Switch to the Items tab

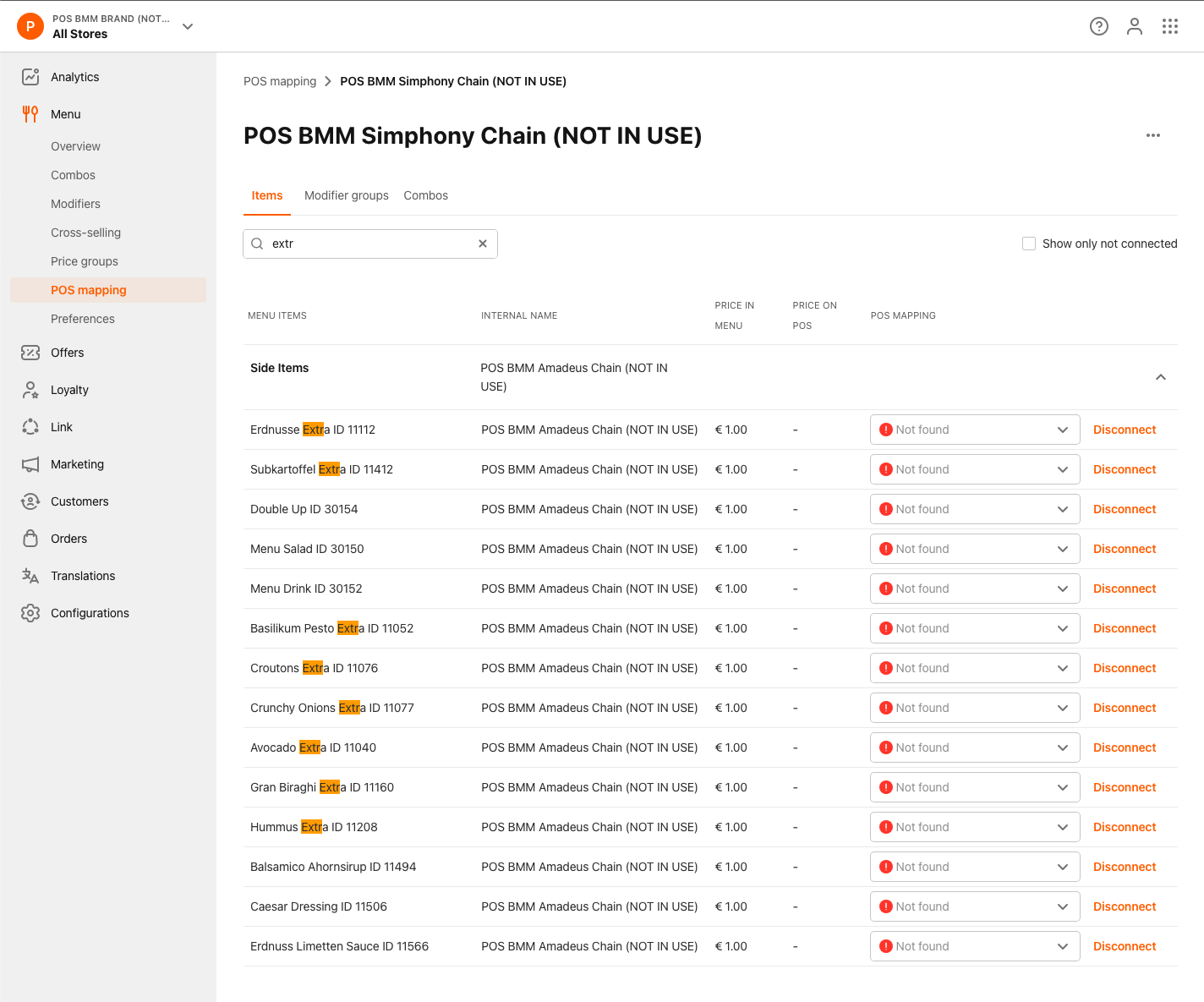coord(267,195)
